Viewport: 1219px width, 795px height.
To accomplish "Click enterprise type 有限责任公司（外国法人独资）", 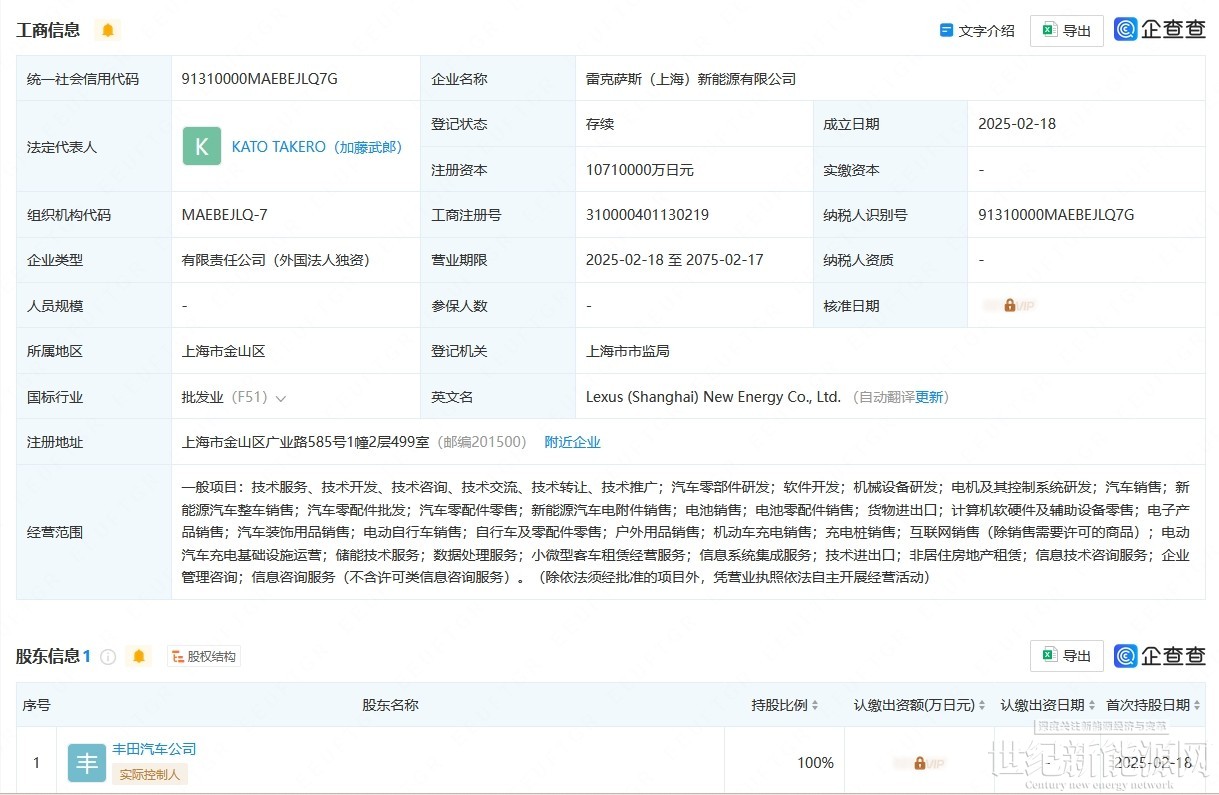I will [x=276, y=260].
